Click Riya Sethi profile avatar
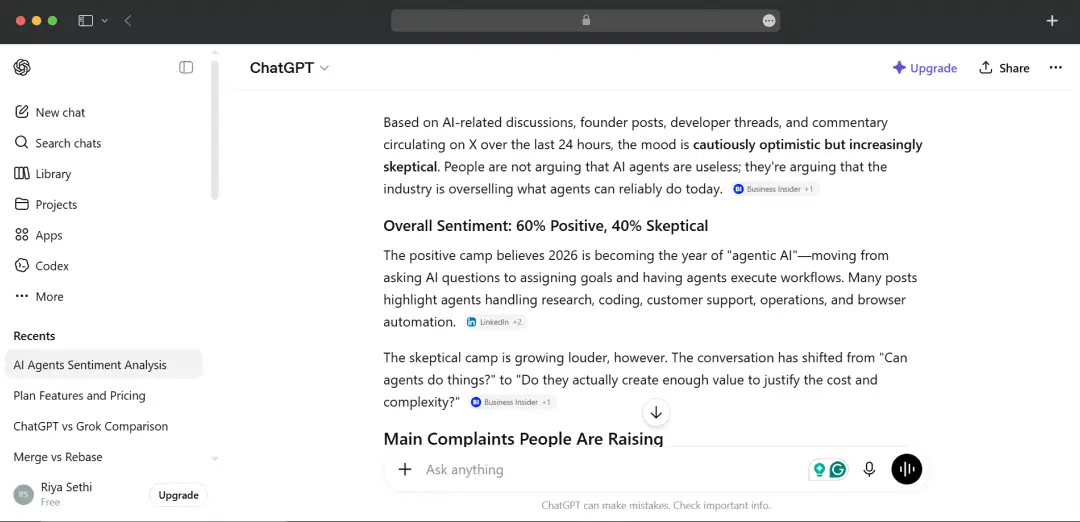 (x=23, y=494)
